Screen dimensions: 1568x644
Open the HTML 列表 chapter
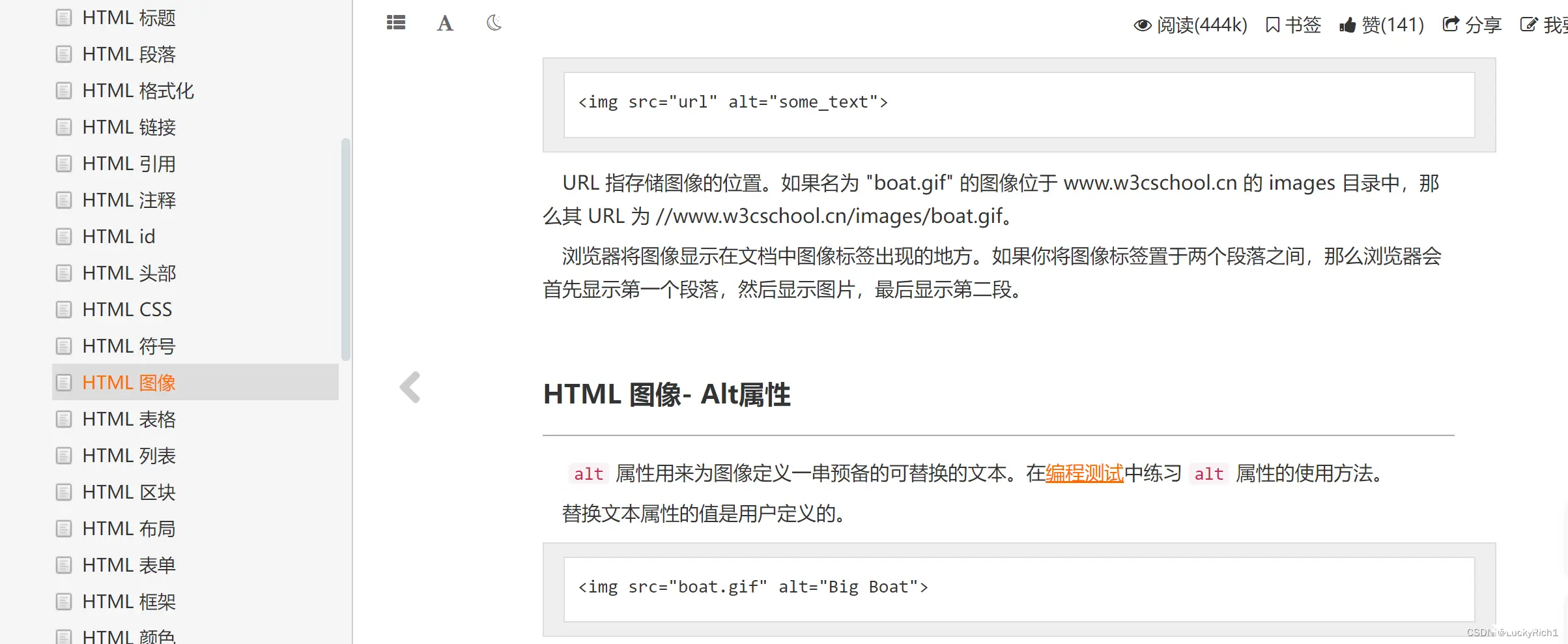[x=129, y=456]
